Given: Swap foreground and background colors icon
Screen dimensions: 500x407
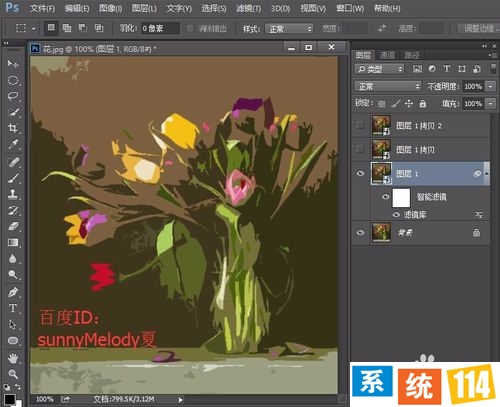Looking at the screenshot, I should 18,387.
